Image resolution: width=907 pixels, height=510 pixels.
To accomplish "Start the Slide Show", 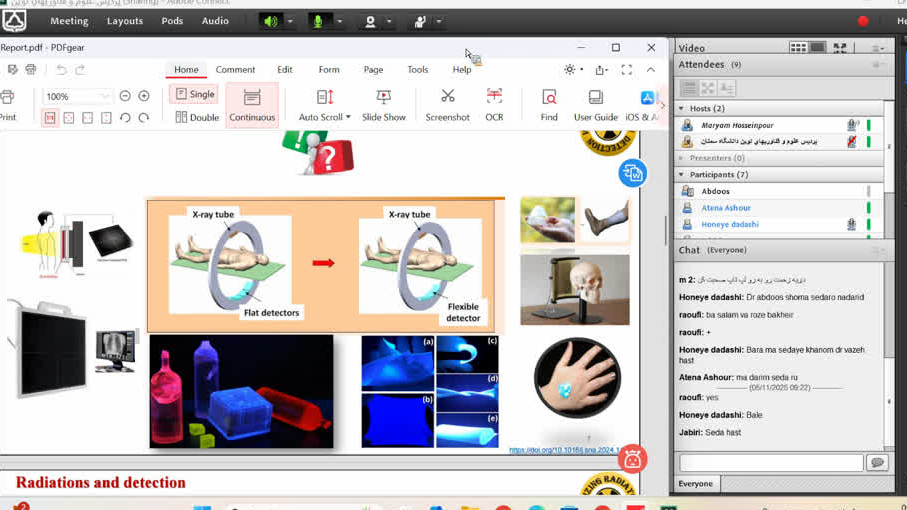I will coord(384,105).
